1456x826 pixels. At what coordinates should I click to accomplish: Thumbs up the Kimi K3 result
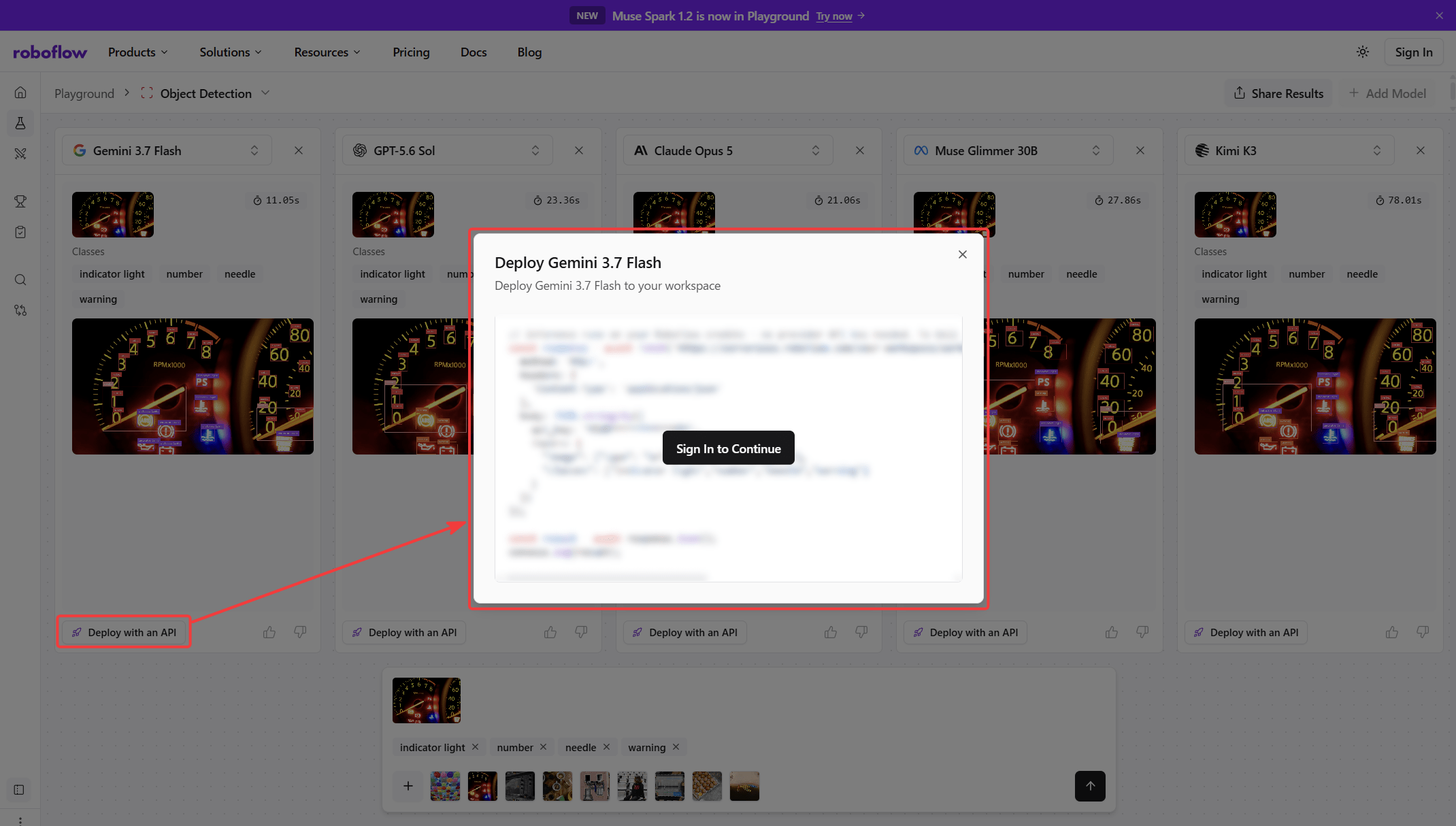point(1392,632)
